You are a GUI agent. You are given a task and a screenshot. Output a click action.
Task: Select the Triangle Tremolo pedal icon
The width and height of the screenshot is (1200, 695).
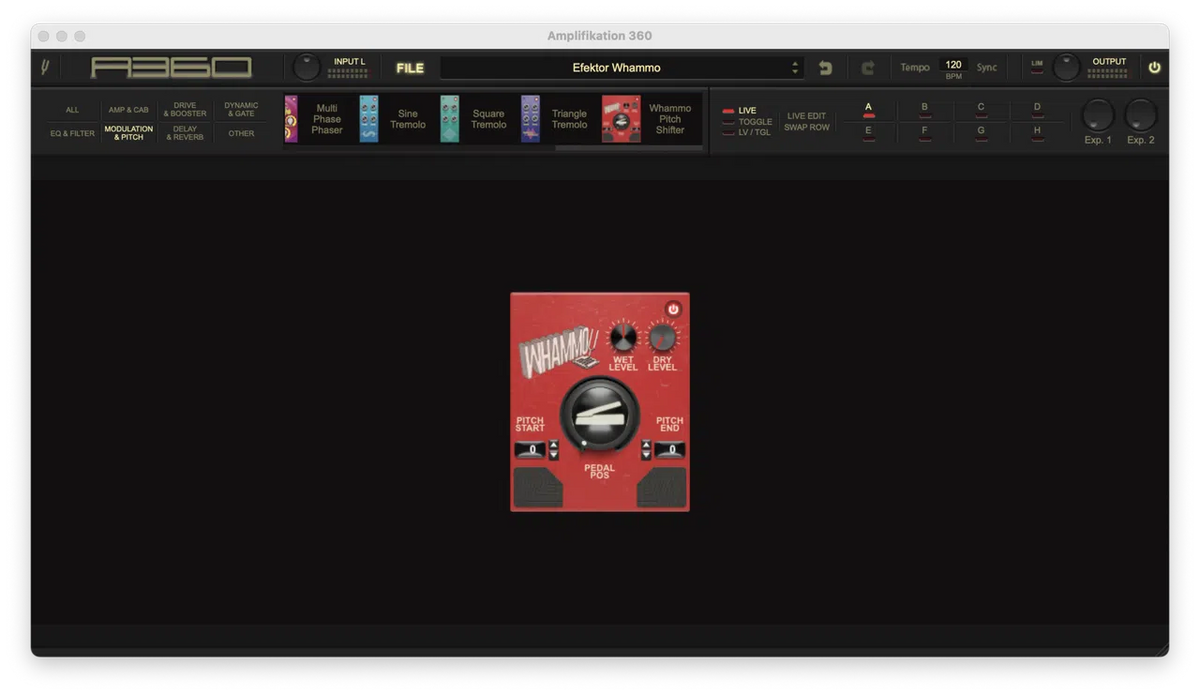(x=530, y=119)
